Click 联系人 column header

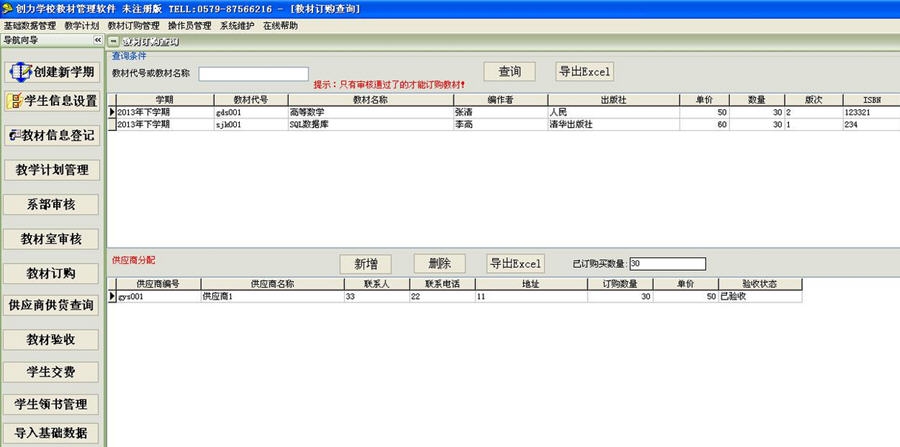377,284
